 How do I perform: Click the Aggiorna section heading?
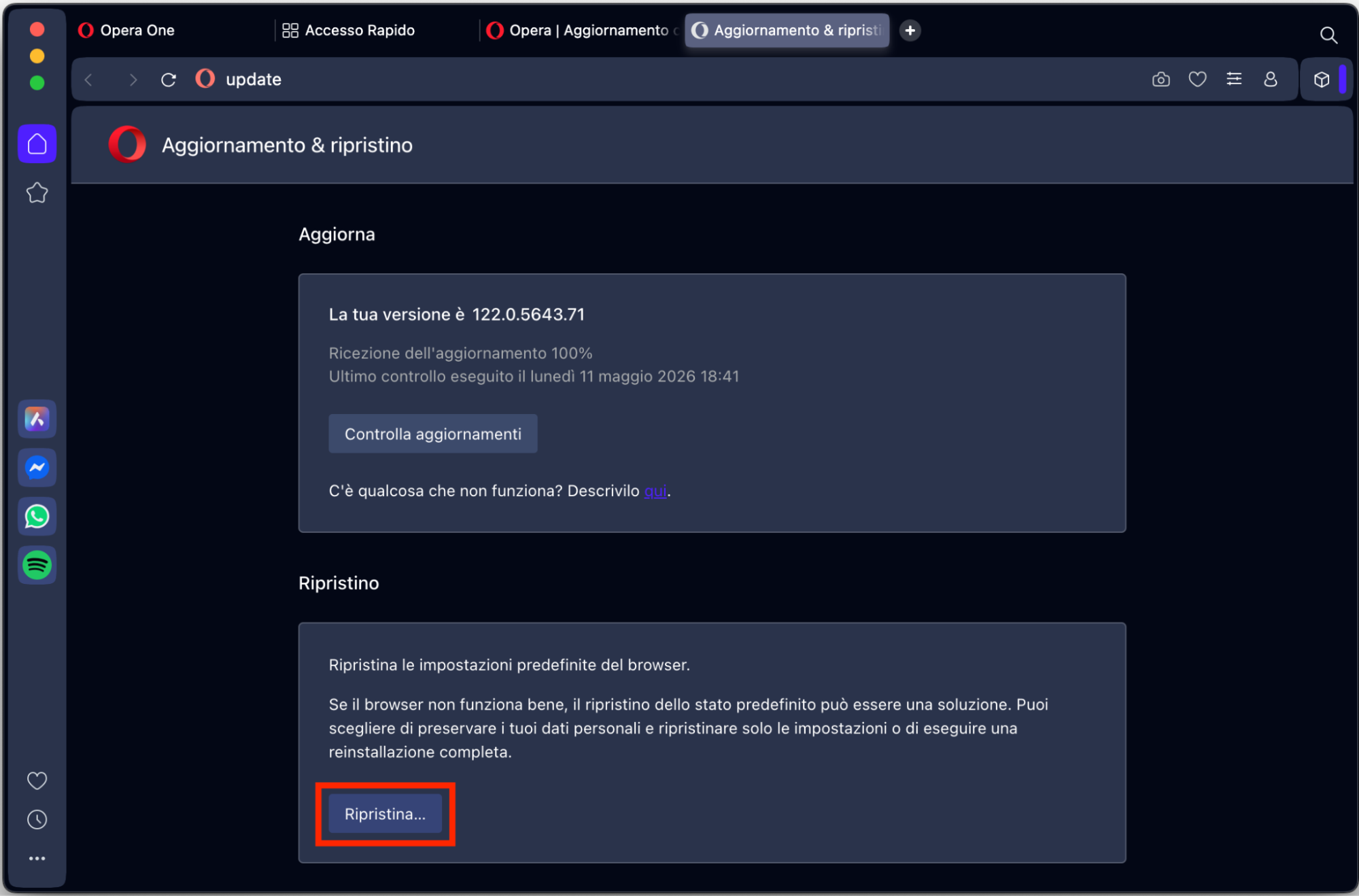pos(337,235)
